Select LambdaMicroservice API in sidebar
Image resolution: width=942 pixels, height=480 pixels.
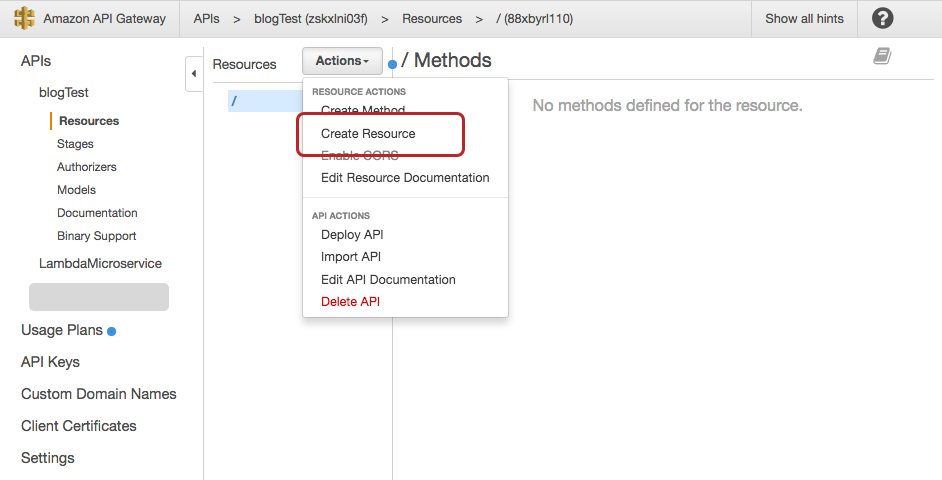point(100,263)
